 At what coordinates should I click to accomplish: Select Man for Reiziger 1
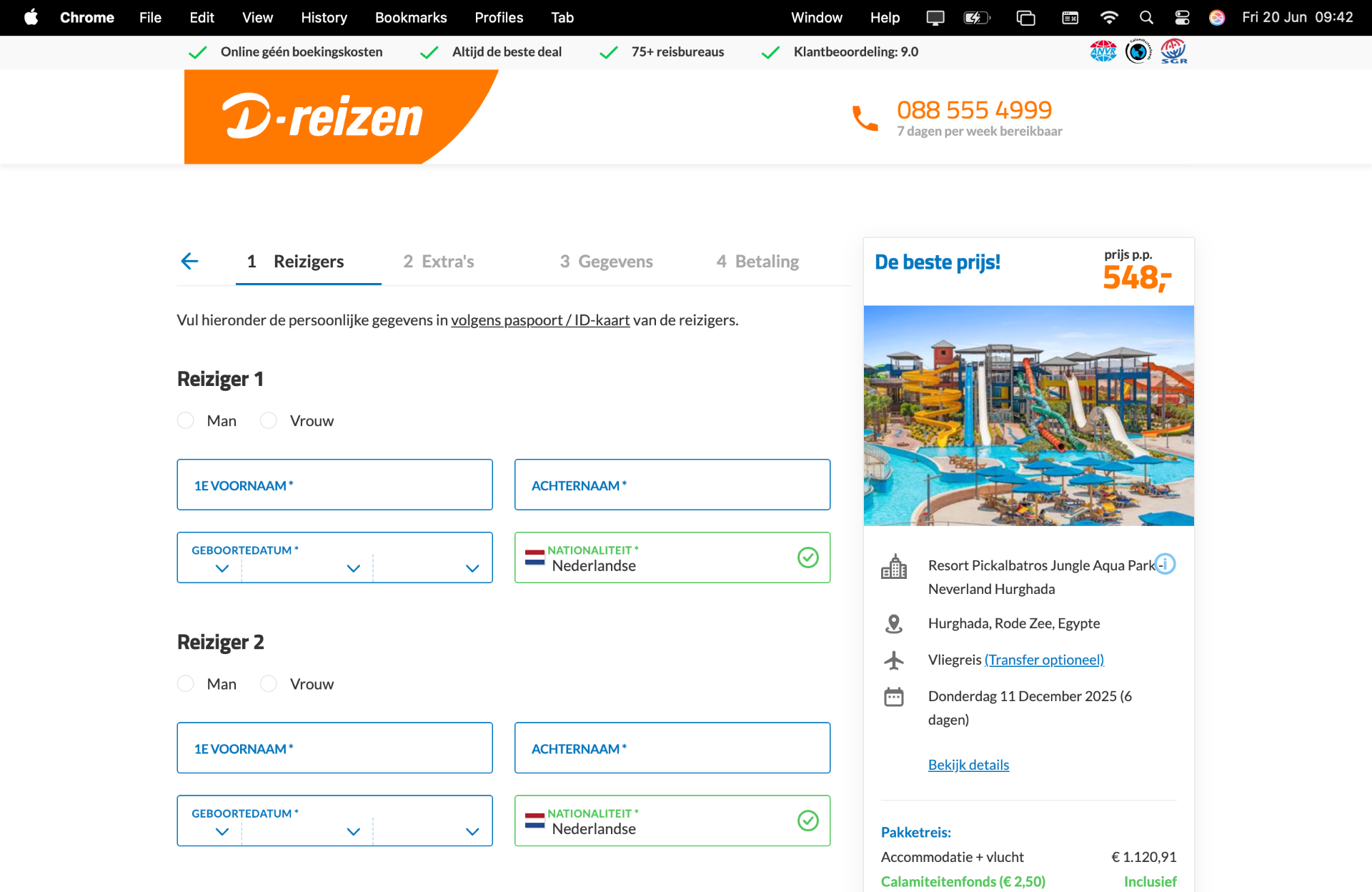(186, 420)
